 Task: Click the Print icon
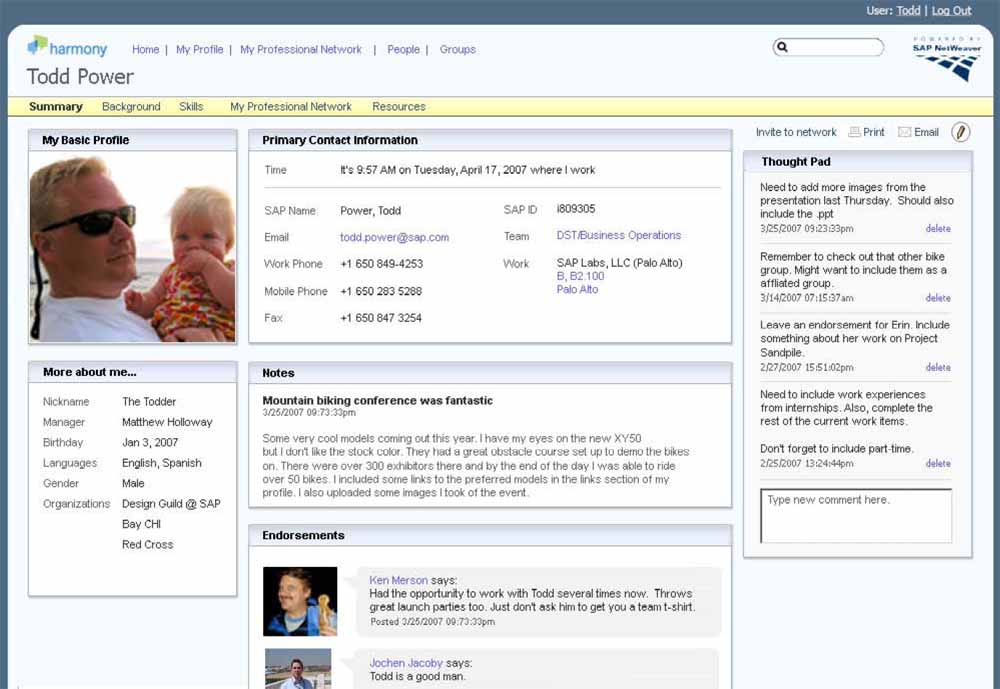[x=855, y=132]
